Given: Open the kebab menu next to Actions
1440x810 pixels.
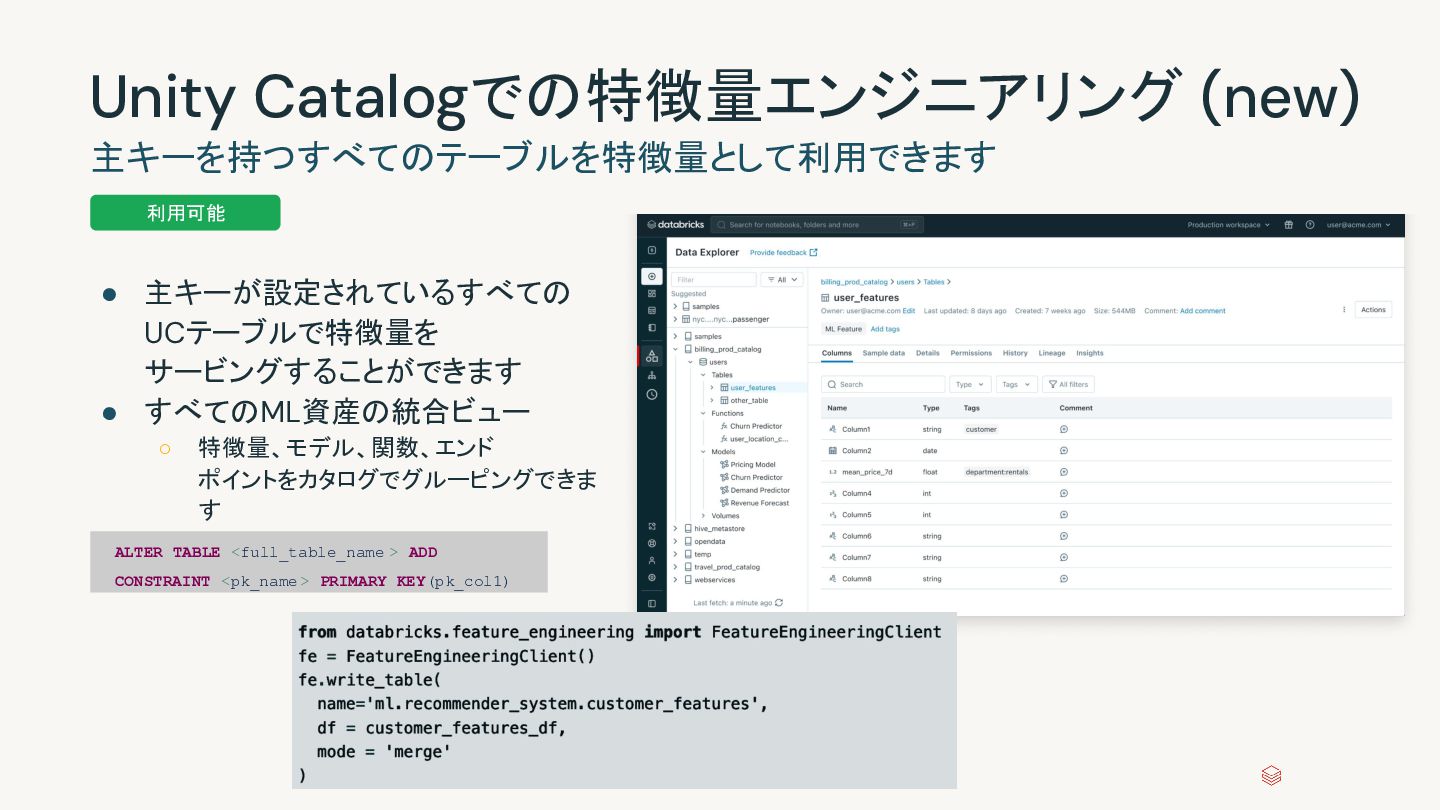Looking at the screenshot, I should coord(1343,310).
